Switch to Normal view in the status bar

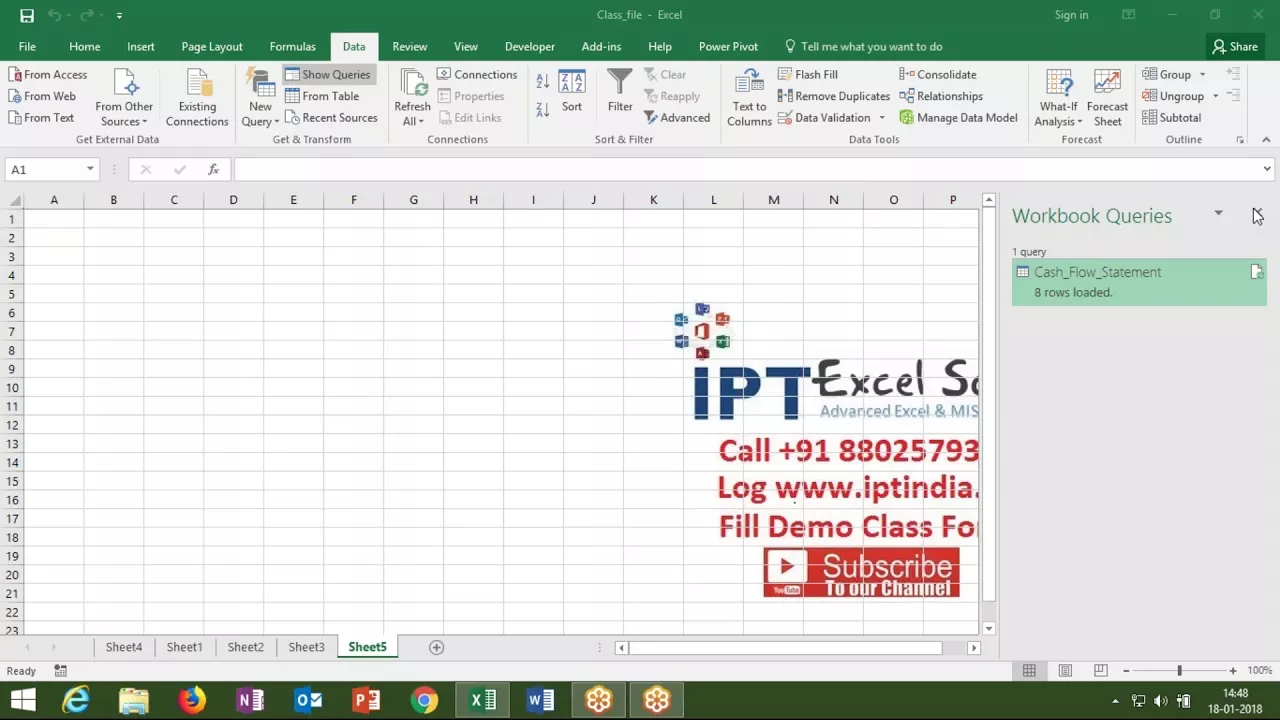coord(1029,670)
